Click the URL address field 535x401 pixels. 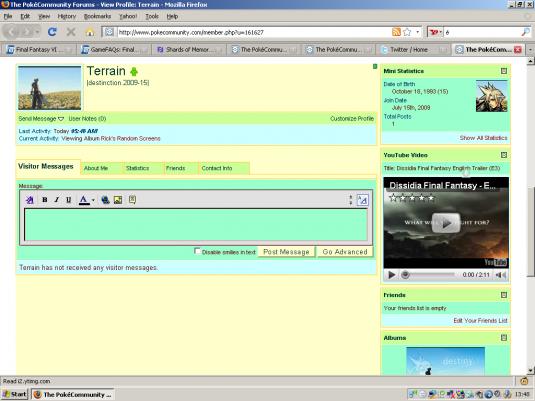tap(253, 32)
